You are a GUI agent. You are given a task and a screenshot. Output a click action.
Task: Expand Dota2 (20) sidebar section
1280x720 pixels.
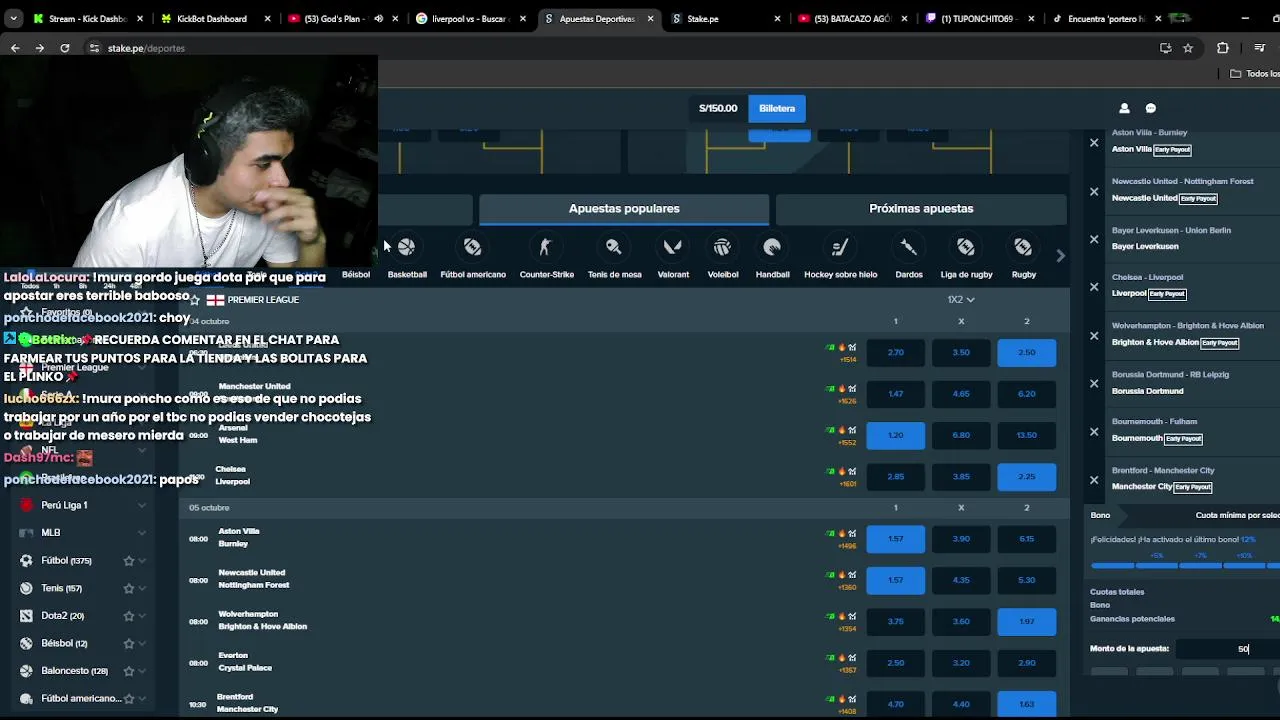(x=142, y=616)
